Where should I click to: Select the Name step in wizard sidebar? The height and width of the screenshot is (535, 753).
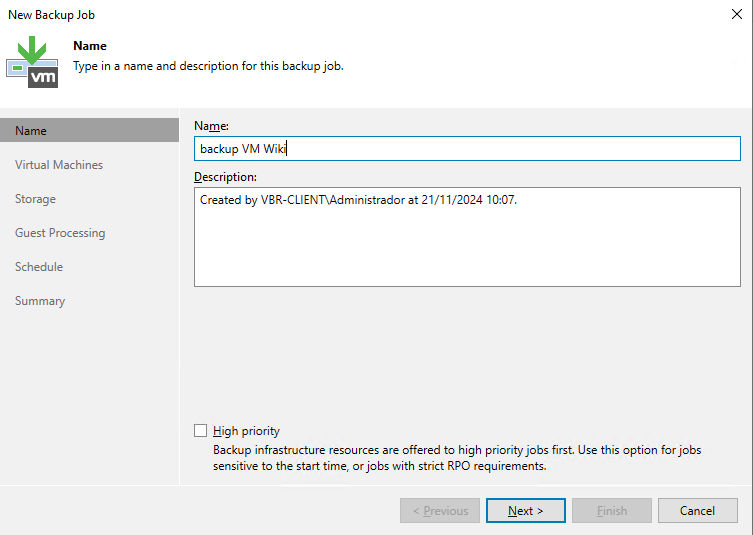pos(31,131)
